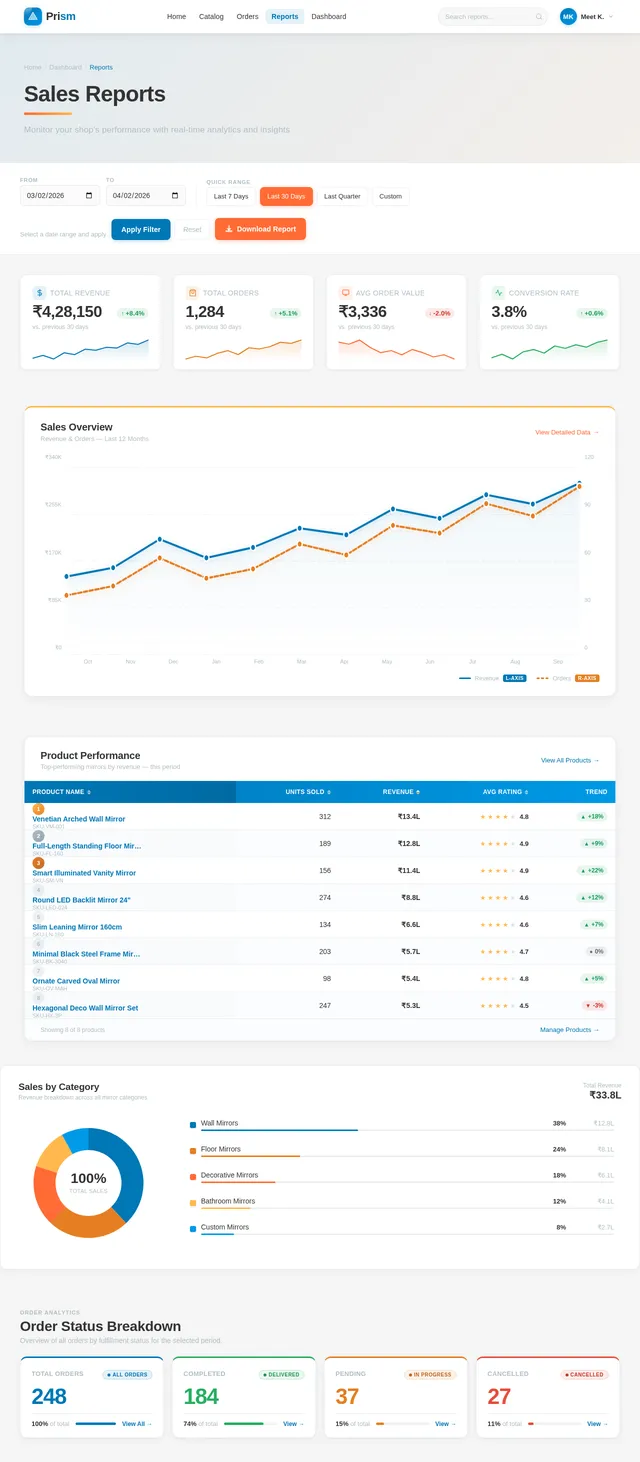Click the Total Revenue dollar icon

(x=40, y=293)
